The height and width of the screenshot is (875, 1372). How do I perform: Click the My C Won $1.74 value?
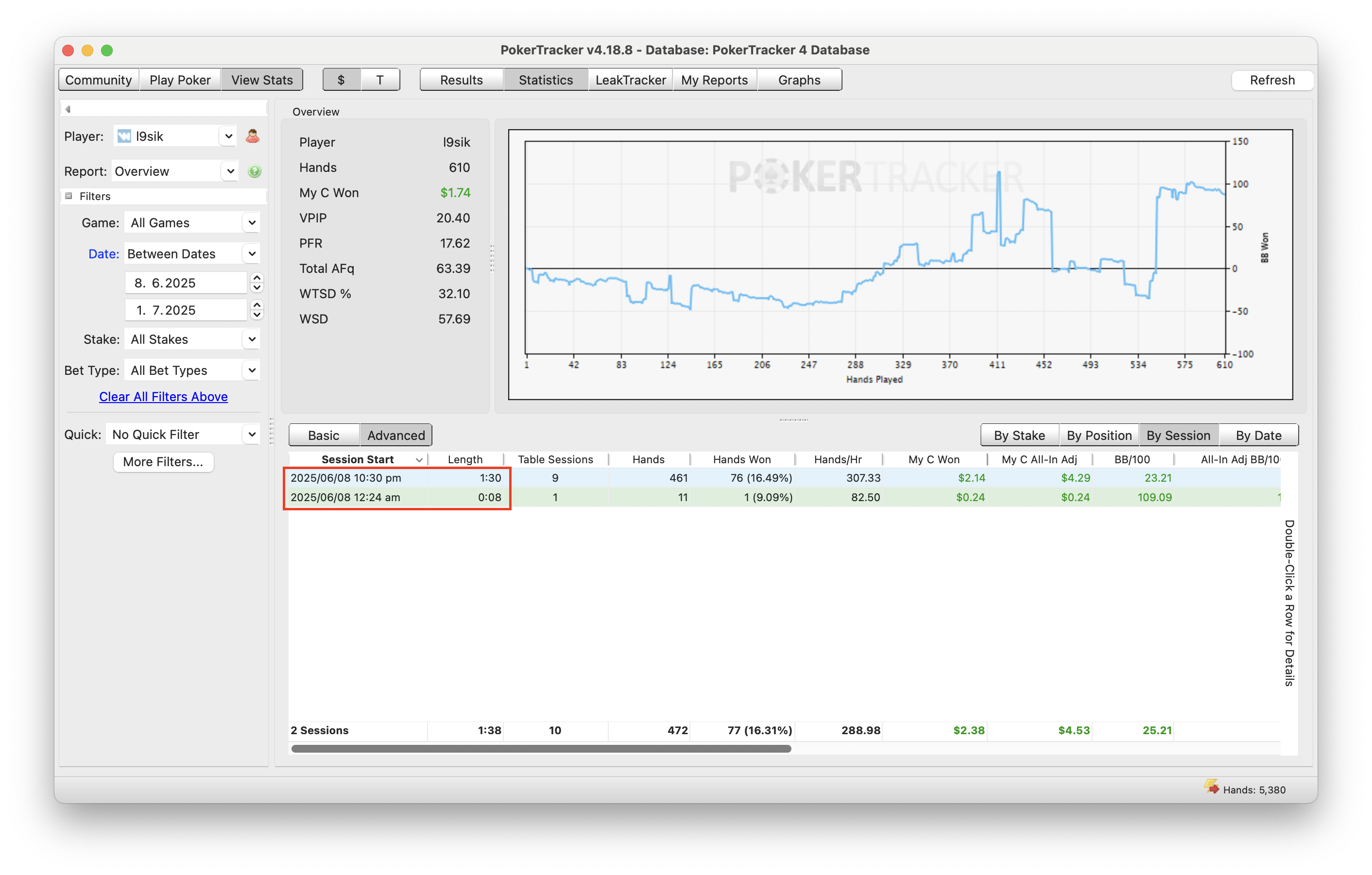click(x=455, y=193)
